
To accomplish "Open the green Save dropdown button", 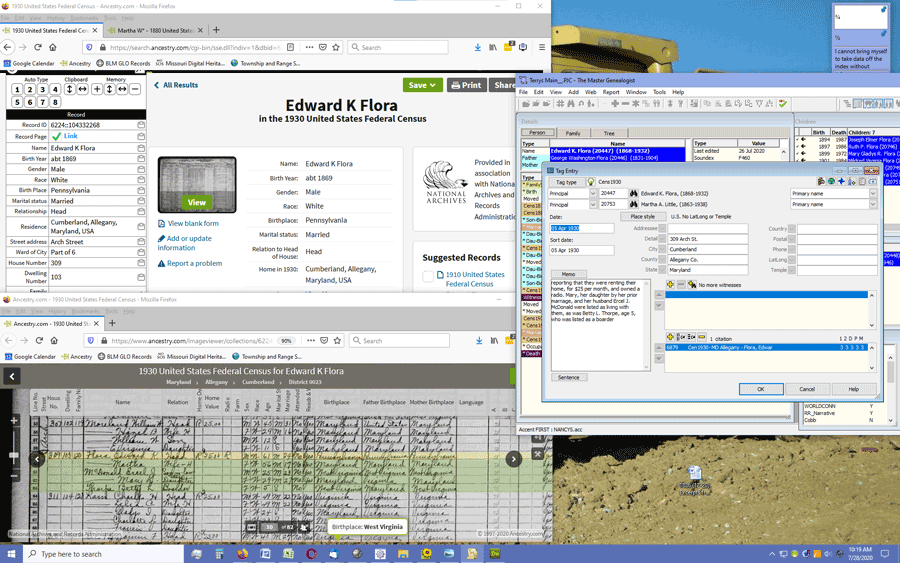I will tap(422, 85).
